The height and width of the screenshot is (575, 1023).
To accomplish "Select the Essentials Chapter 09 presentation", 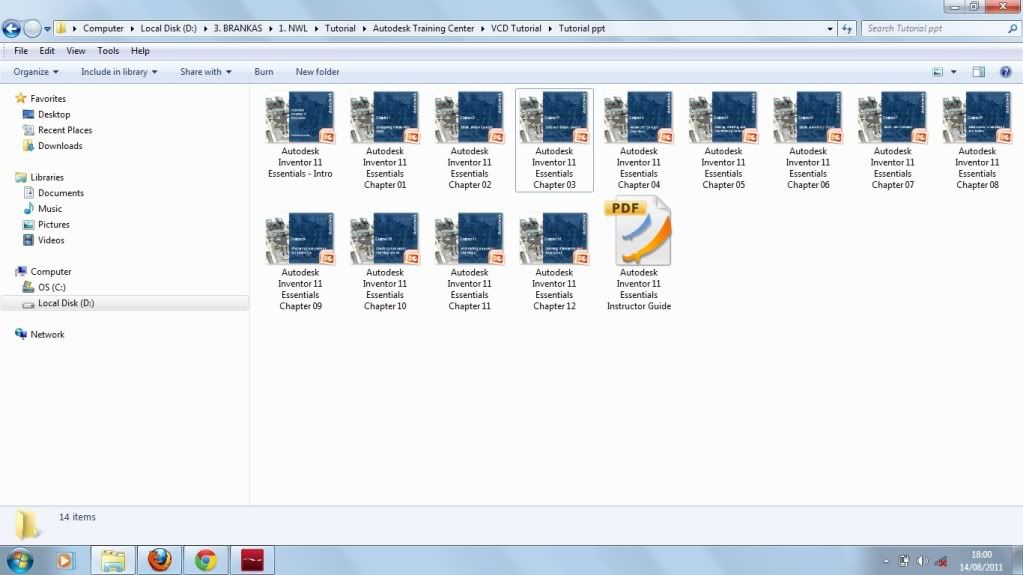I will [300, 262].
